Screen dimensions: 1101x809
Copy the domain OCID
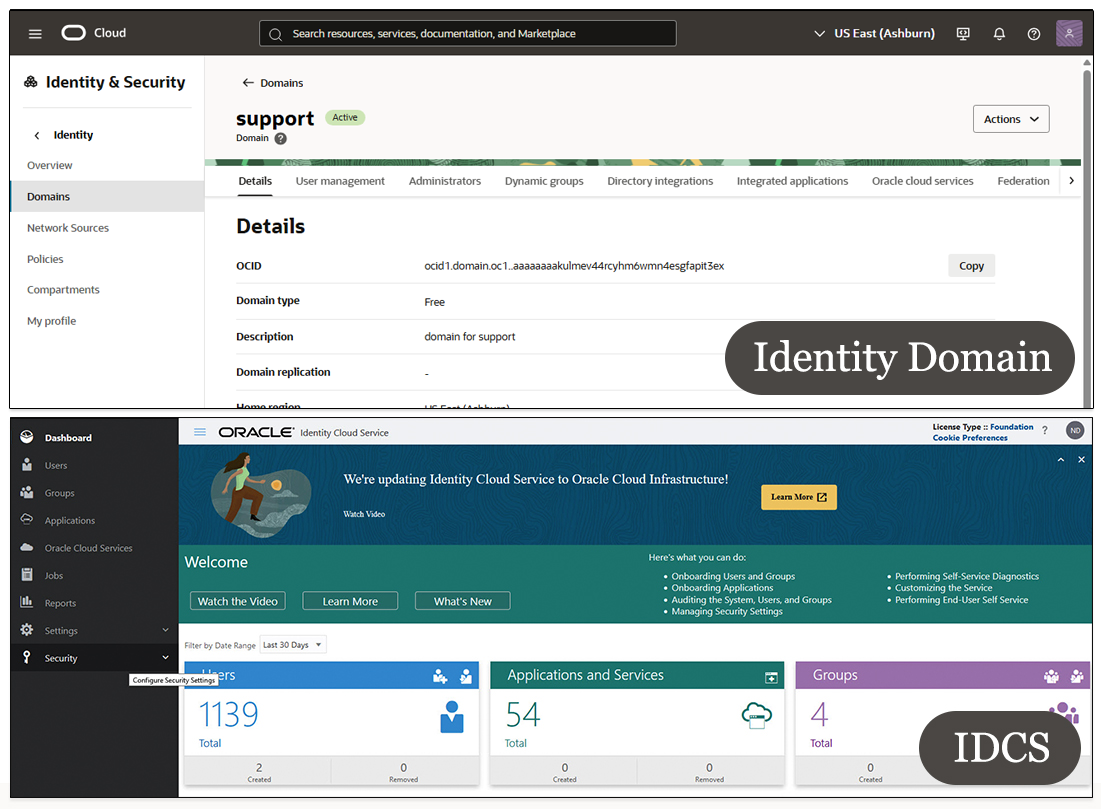click(971, 266)
